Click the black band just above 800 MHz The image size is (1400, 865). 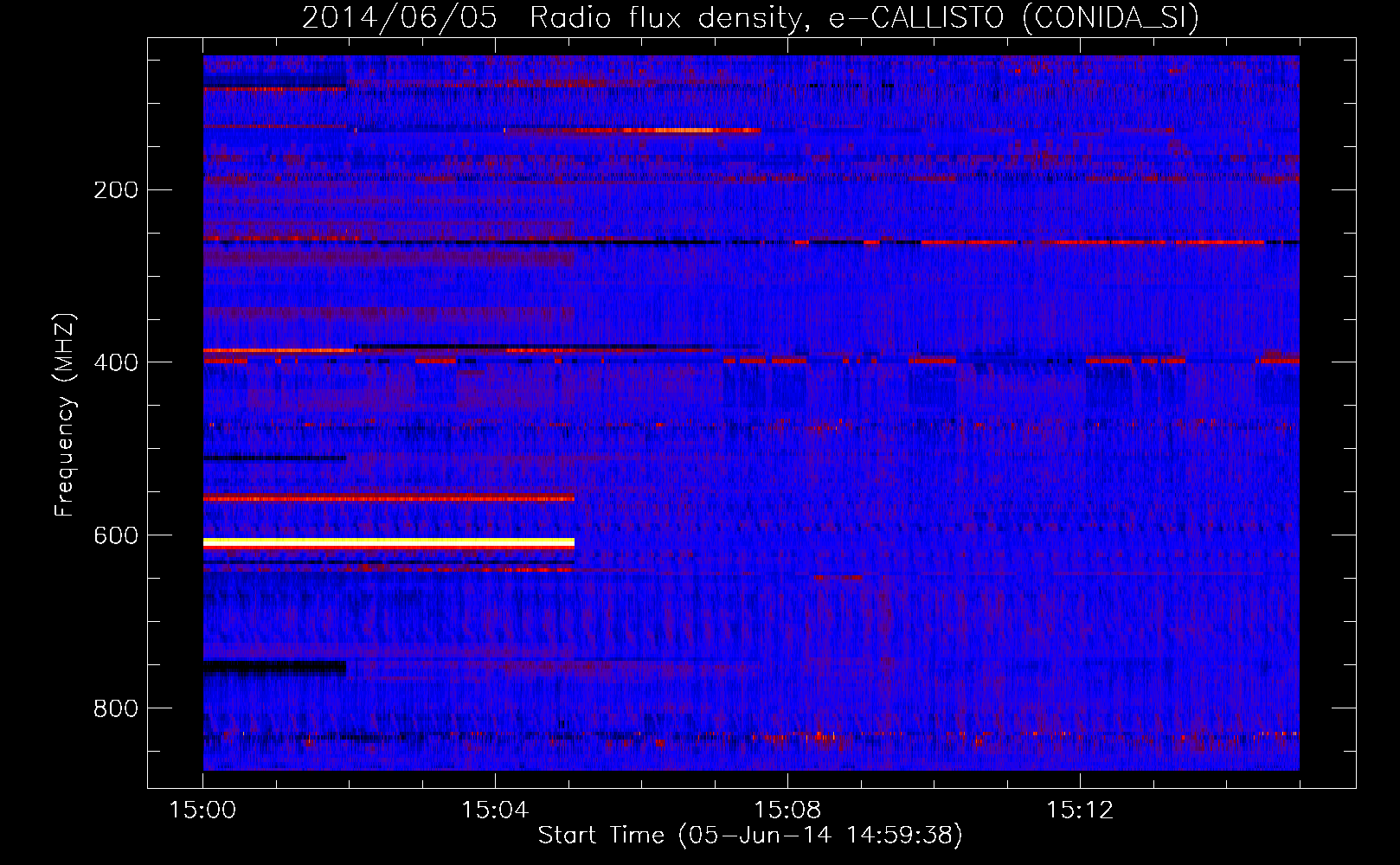(274, 667)
